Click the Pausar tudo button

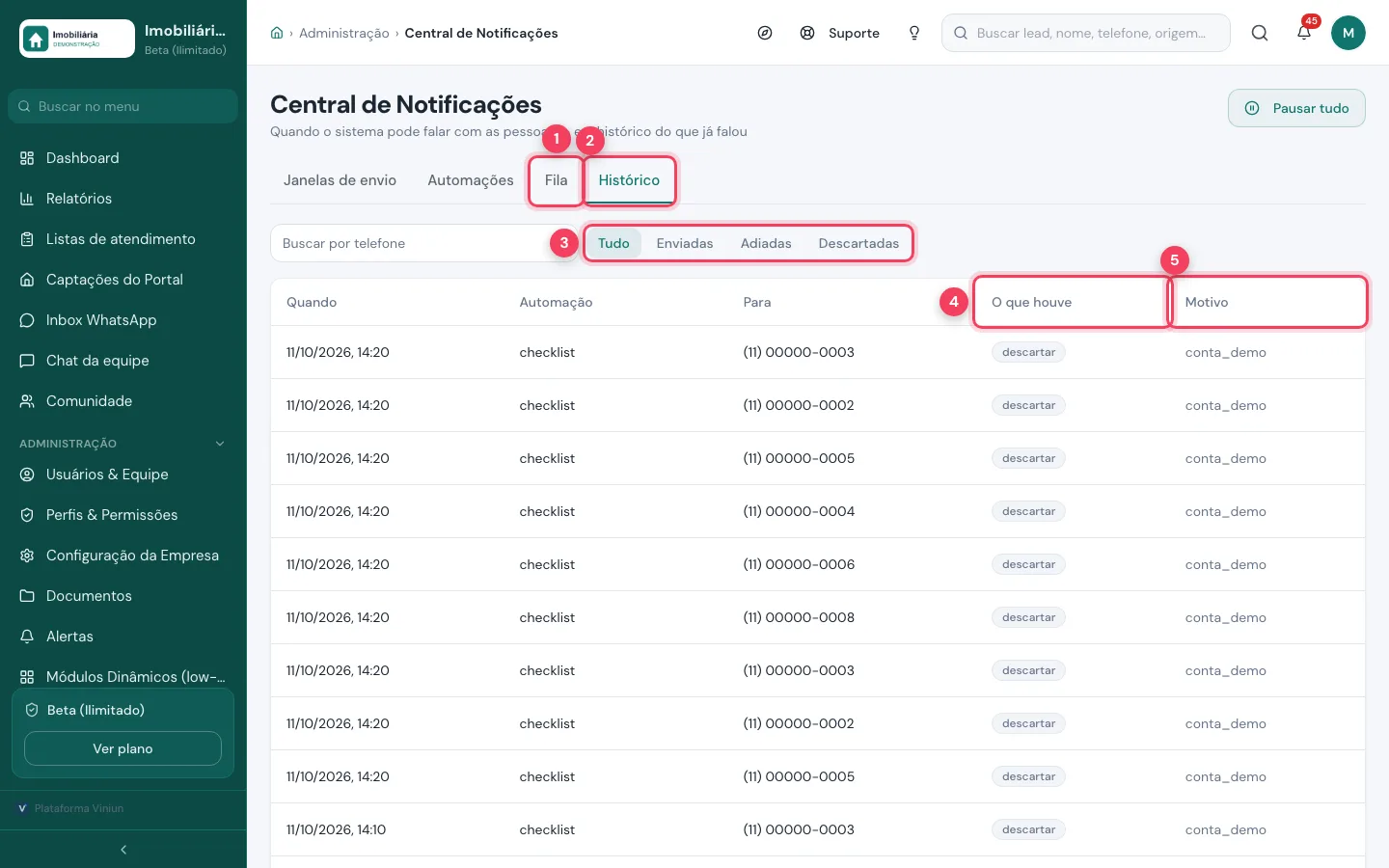coord(1296,108)
